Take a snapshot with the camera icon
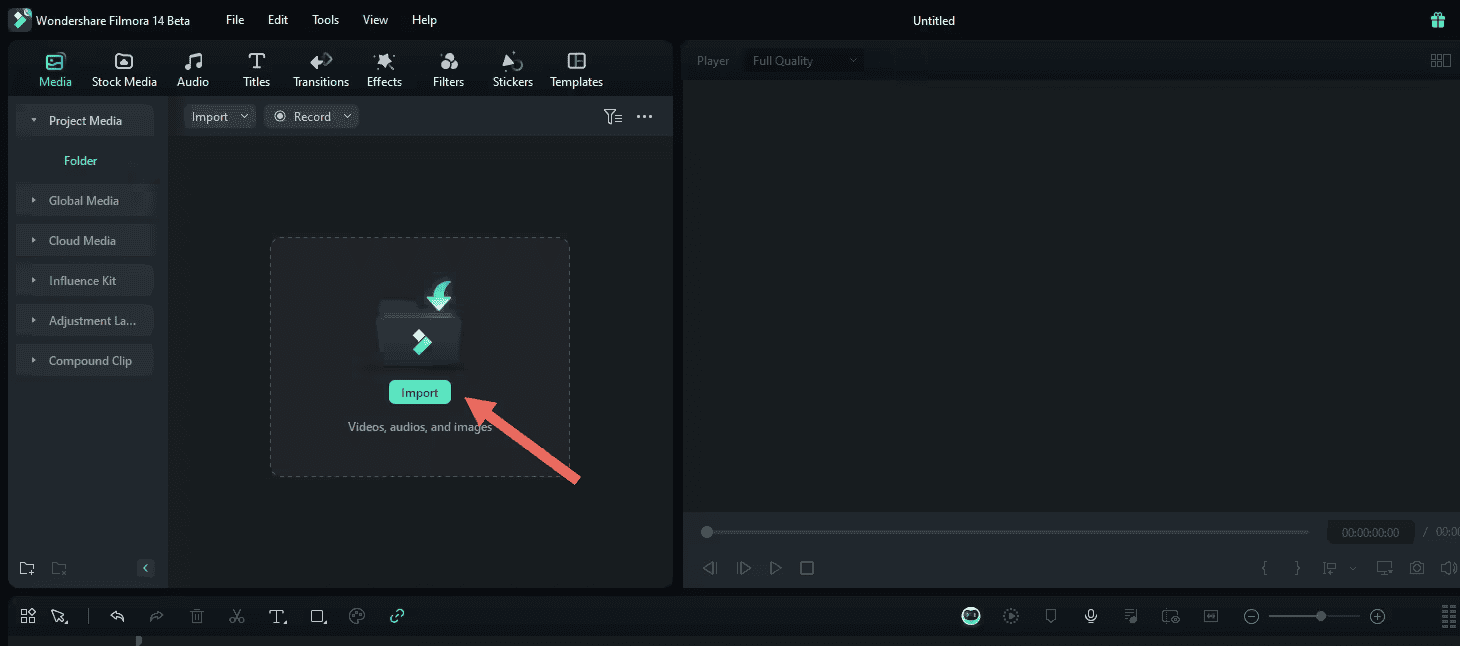This screenshot has width=1460, height=646. click(x=1417, y=568)
